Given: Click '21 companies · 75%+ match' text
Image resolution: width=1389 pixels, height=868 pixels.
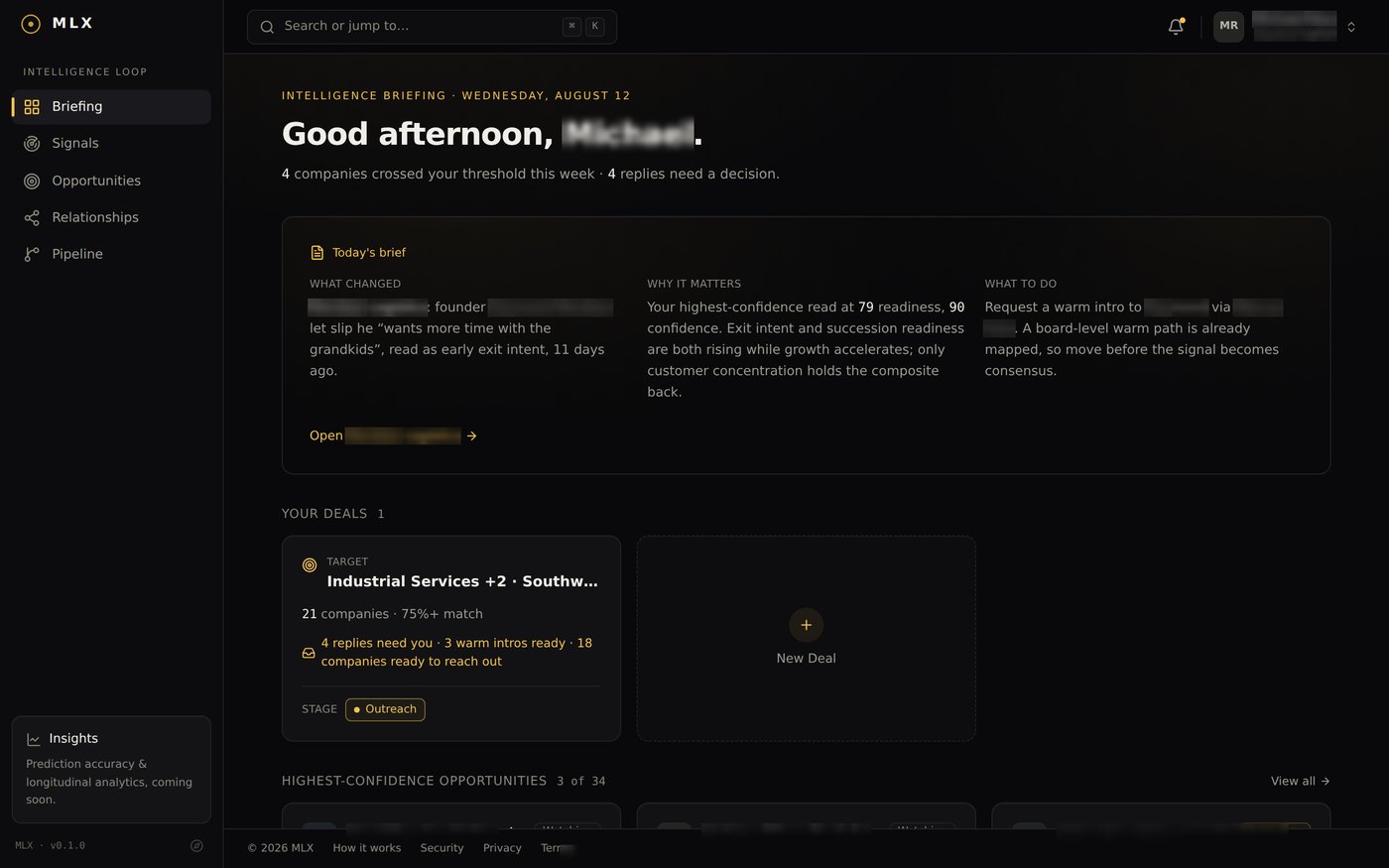Looking at the screenshot, I should tap(392, 614).
